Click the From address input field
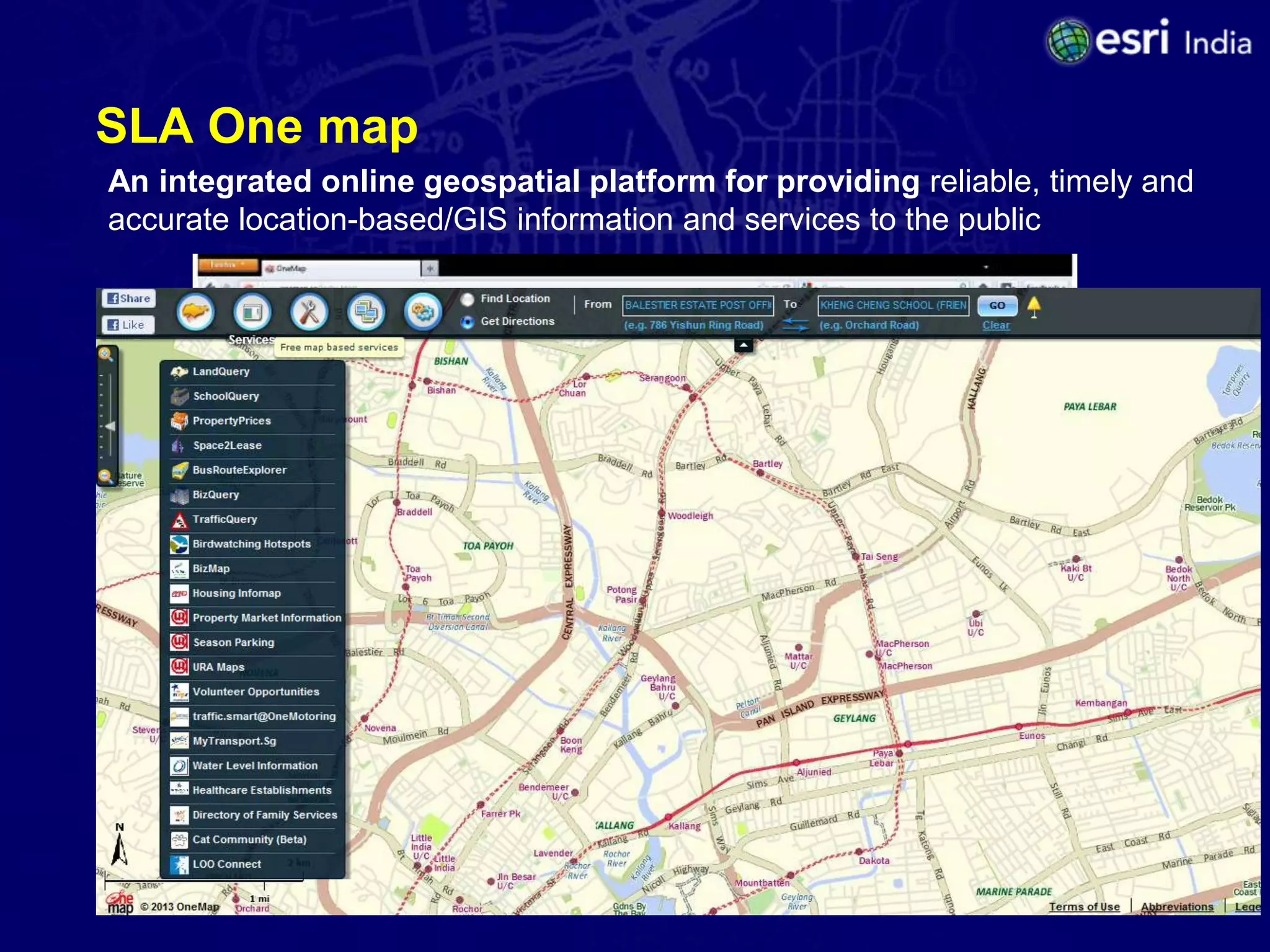Viewport: 1270px width, 952px height. pyautogui.click(x=698, y=306)
